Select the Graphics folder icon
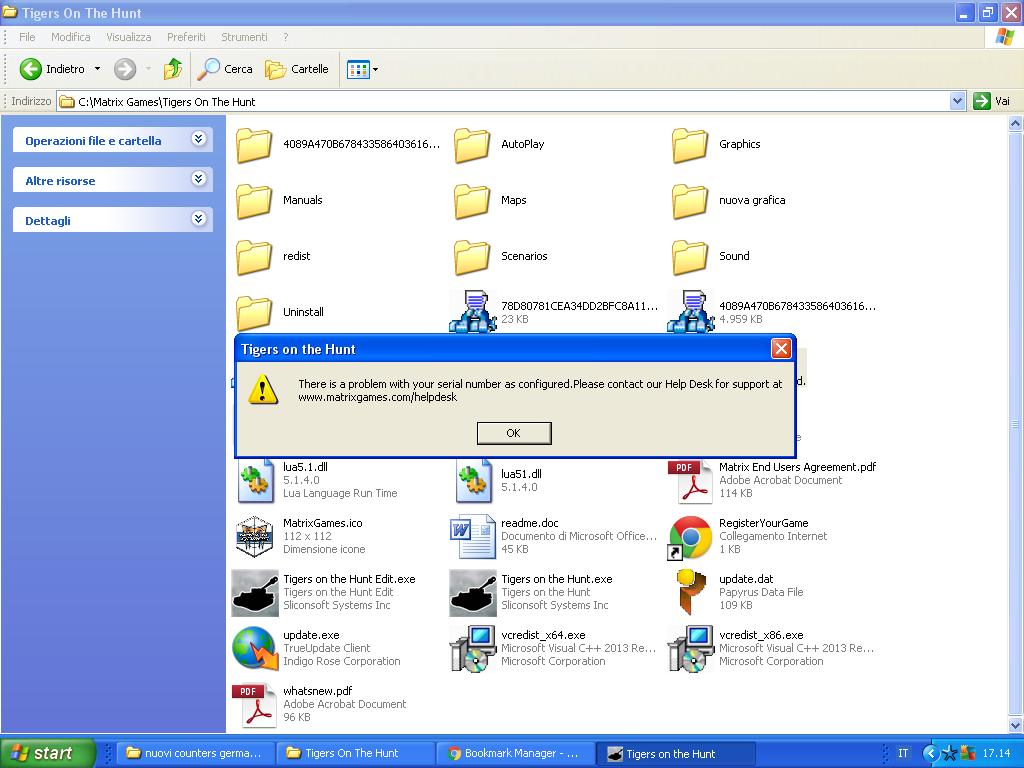The width and height of the screenshot is (1024, 768). 690,144
